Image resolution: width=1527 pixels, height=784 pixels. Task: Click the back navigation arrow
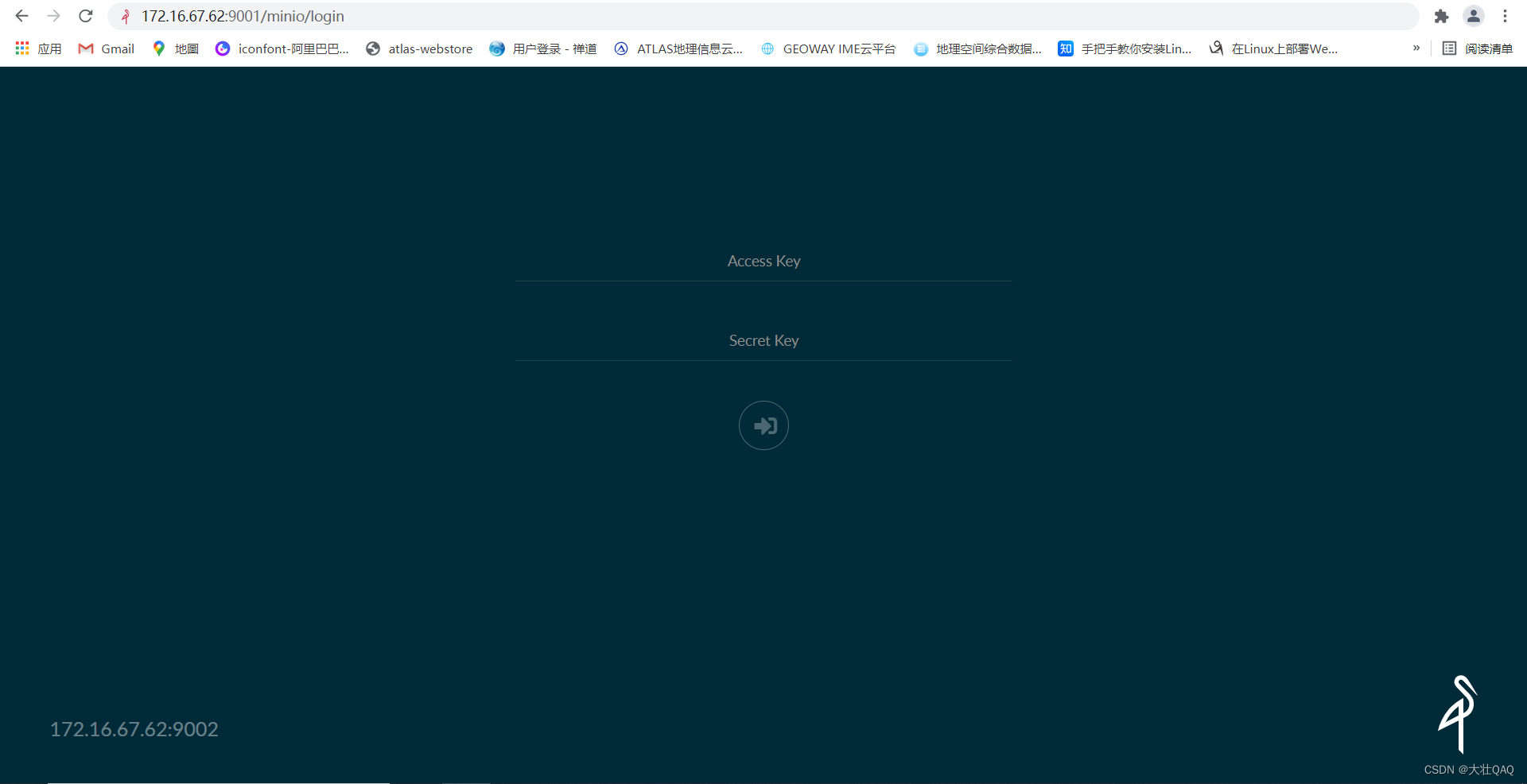(x=21, y=16)
